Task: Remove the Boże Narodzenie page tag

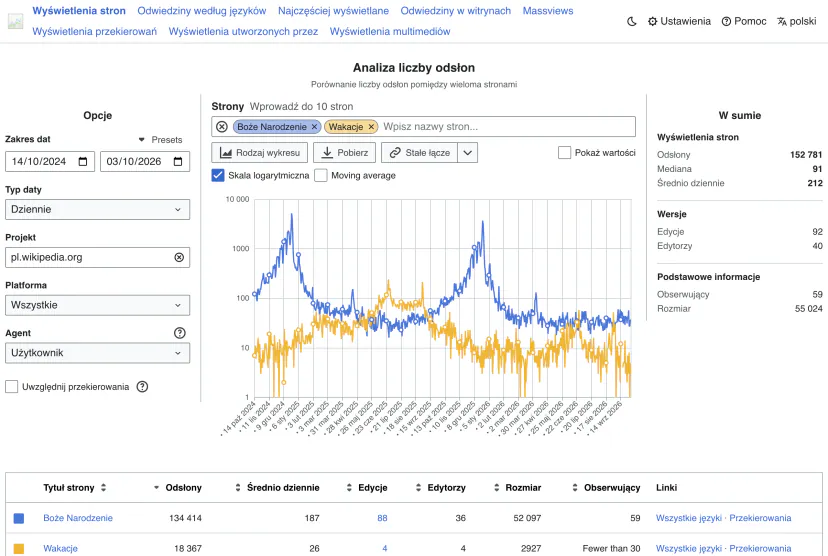Action: click(x=314, y=127)
